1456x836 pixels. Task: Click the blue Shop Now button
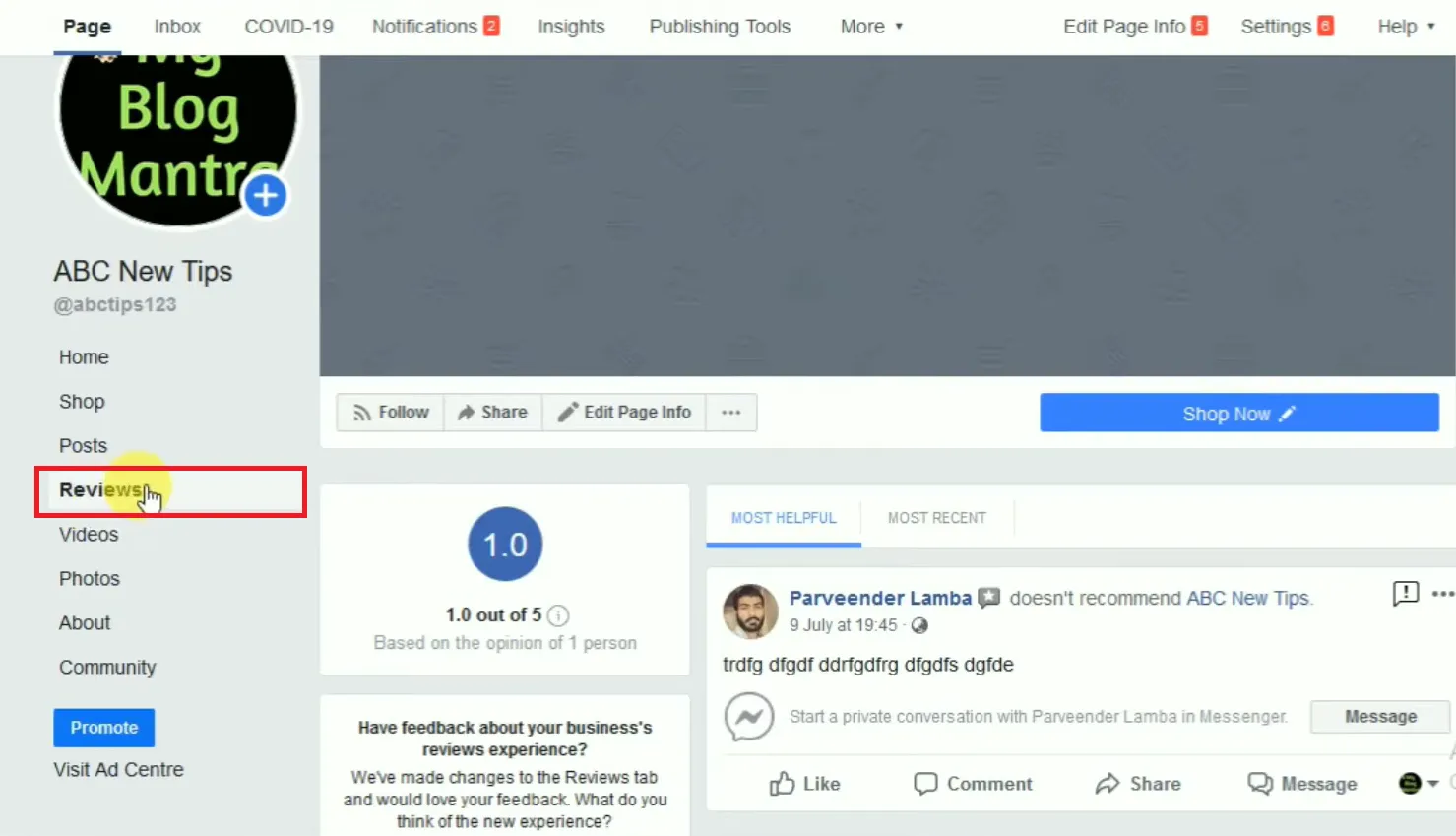point(1238,414)
